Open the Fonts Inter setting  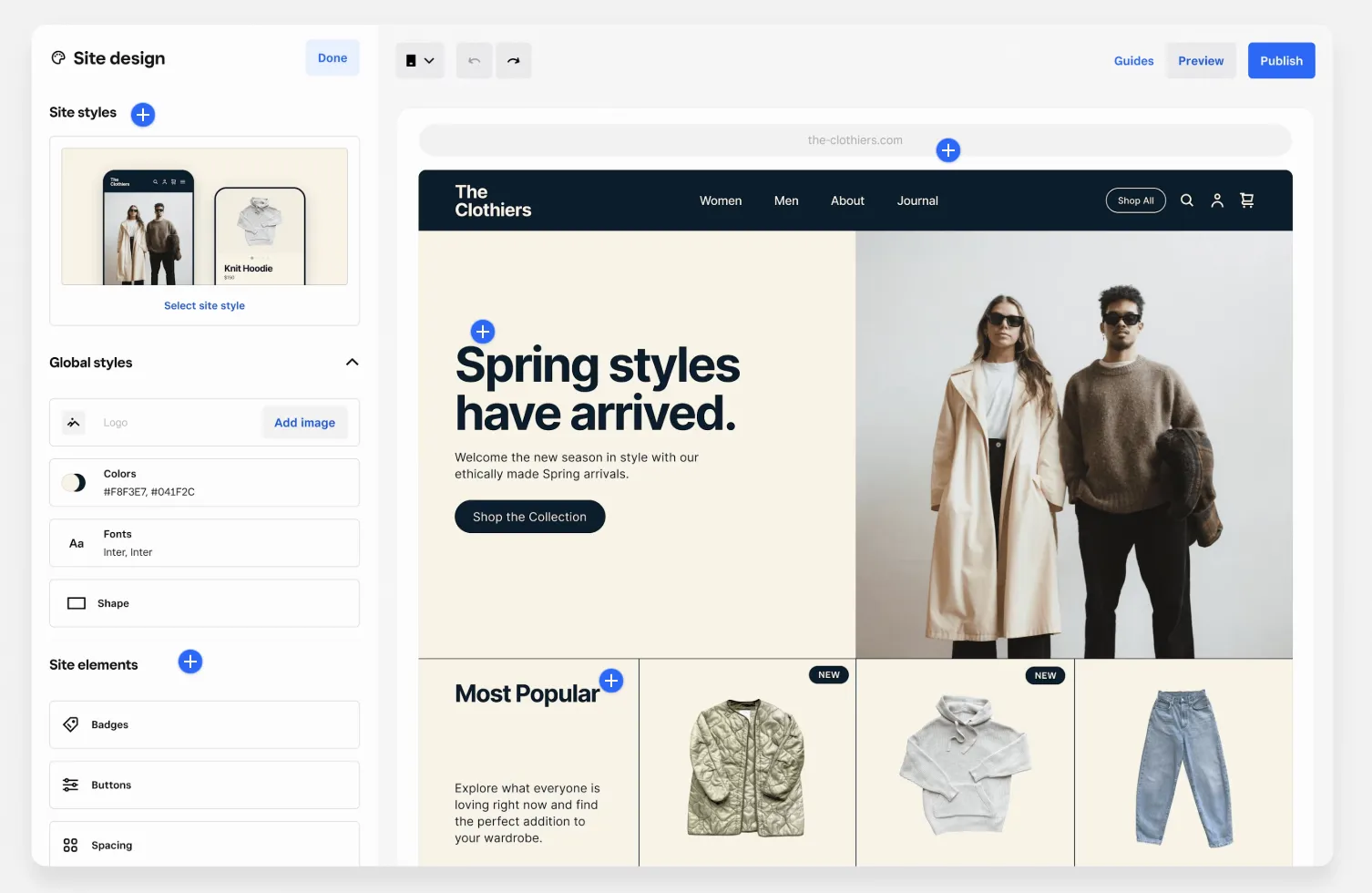point(204,543)
